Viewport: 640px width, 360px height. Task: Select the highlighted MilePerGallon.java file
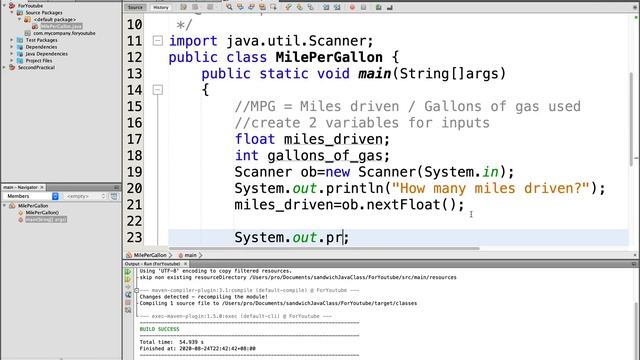tap(61, 26)
